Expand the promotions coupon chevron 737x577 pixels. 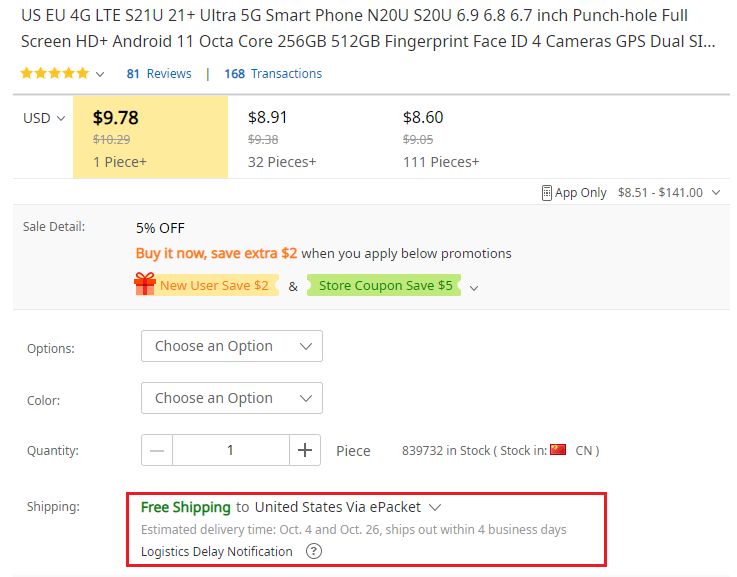tap(474, 288)
